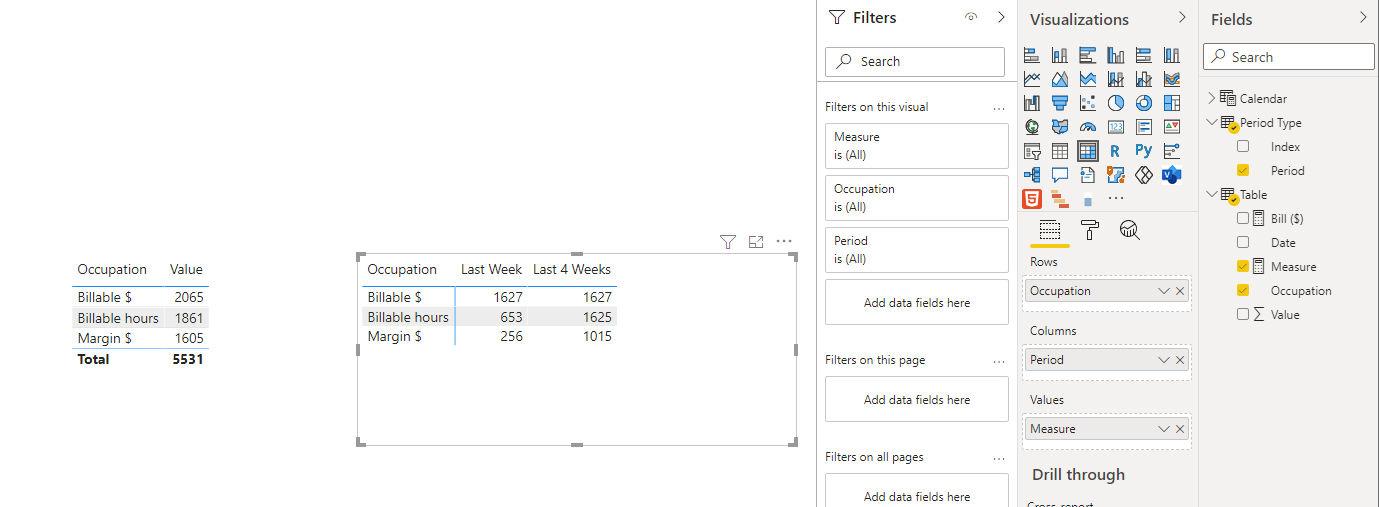Switch to the Format paint roller tab
The image size is (1379, 507).
(1090, 230)
